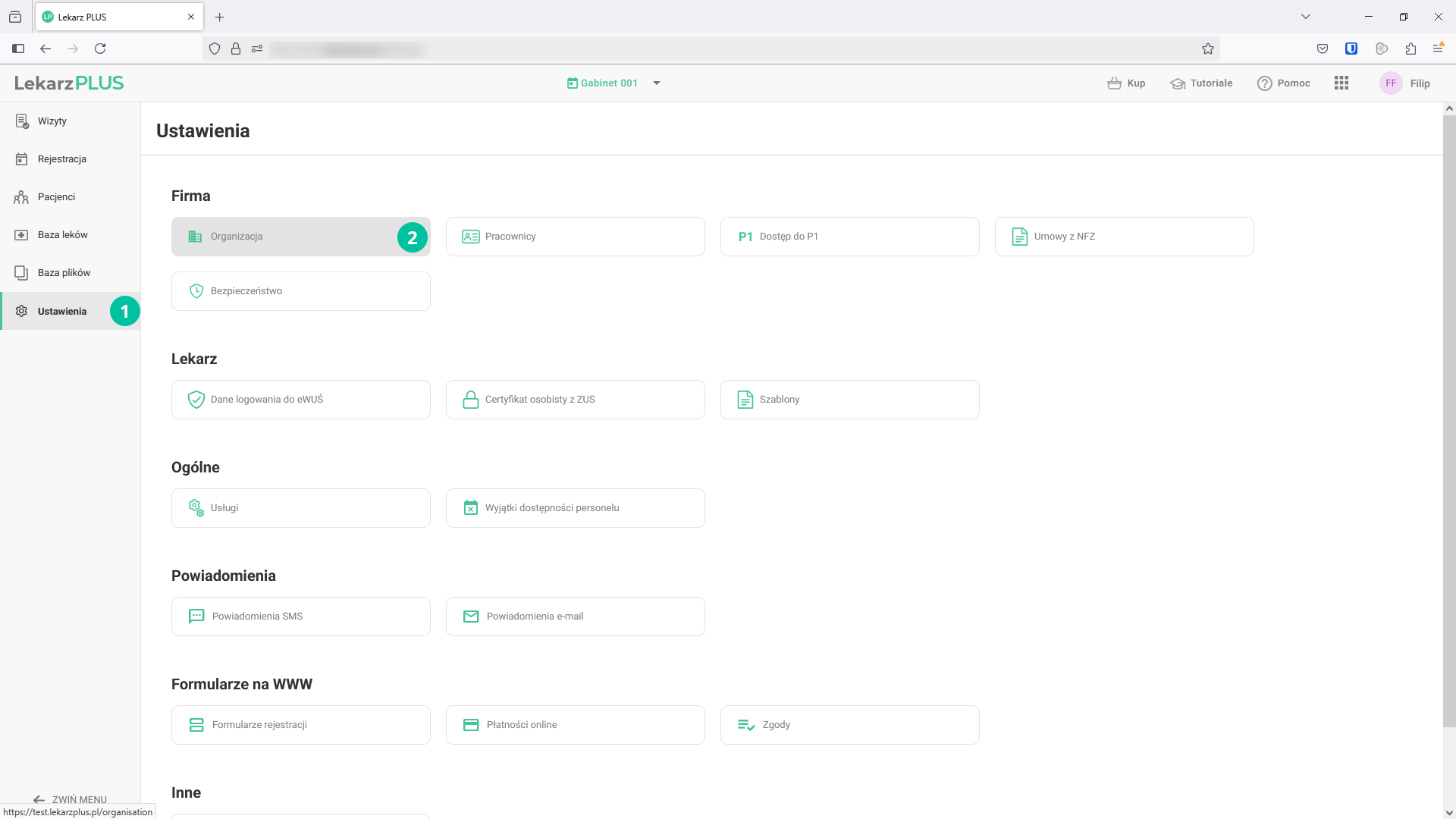Click the Kup basket icon
Viewport: 1456px width, 819px height.
pos(1114,83)
